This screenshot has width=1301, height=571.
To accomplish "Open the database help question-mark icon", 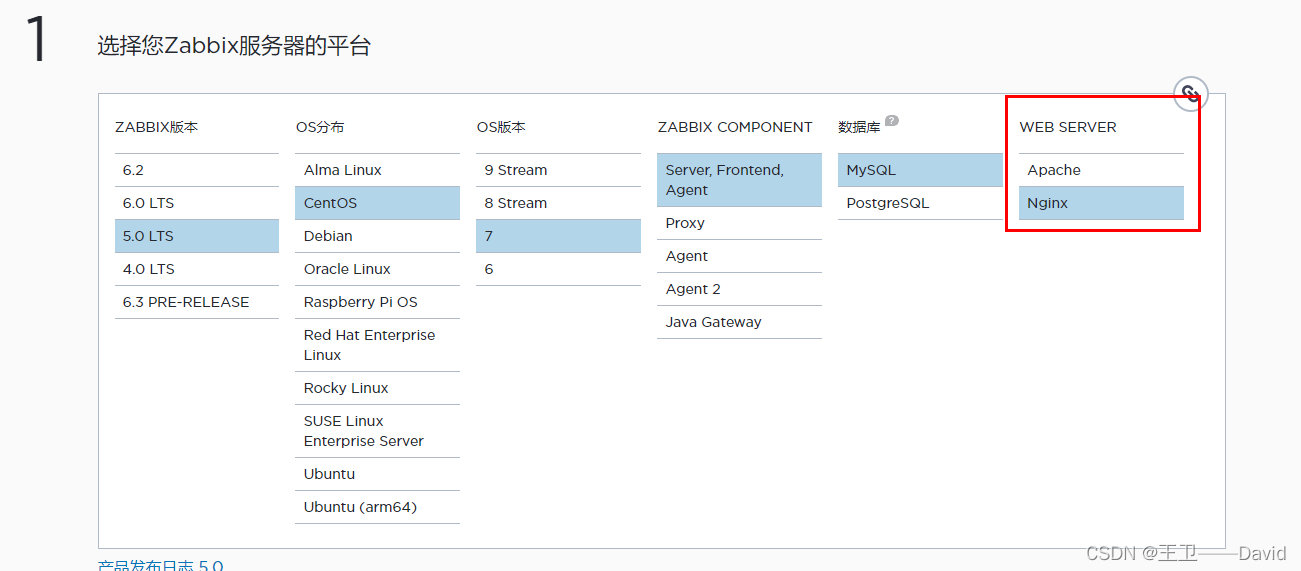I will 892,121.
